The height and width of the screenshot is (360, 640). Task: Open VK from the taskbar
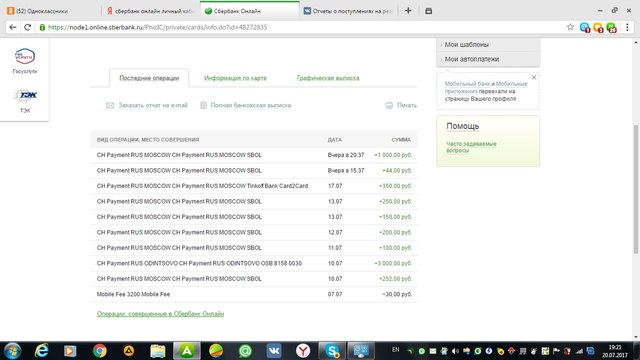coord(274,351)
